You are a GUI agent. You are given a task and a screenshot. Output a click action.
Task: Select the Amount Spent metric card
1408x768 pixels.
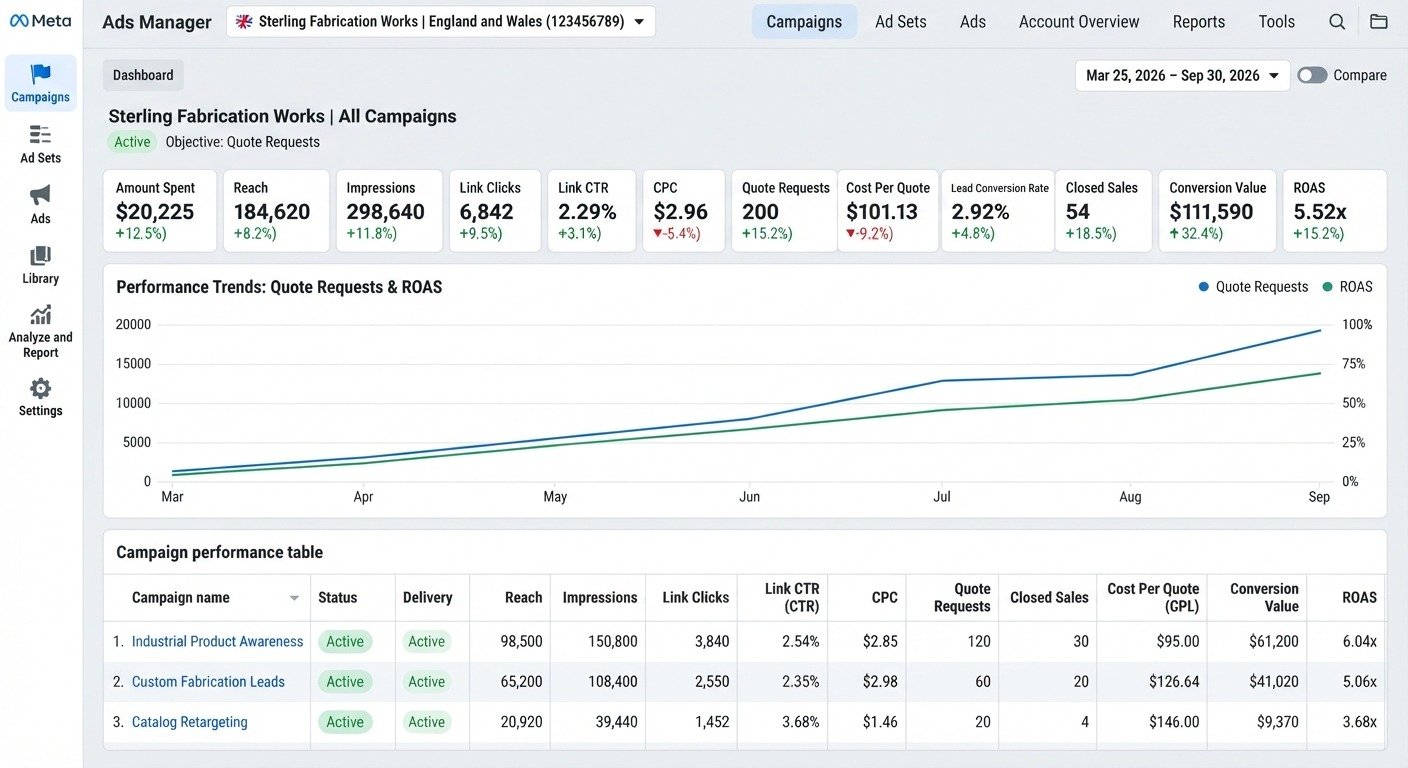[160, 211]
